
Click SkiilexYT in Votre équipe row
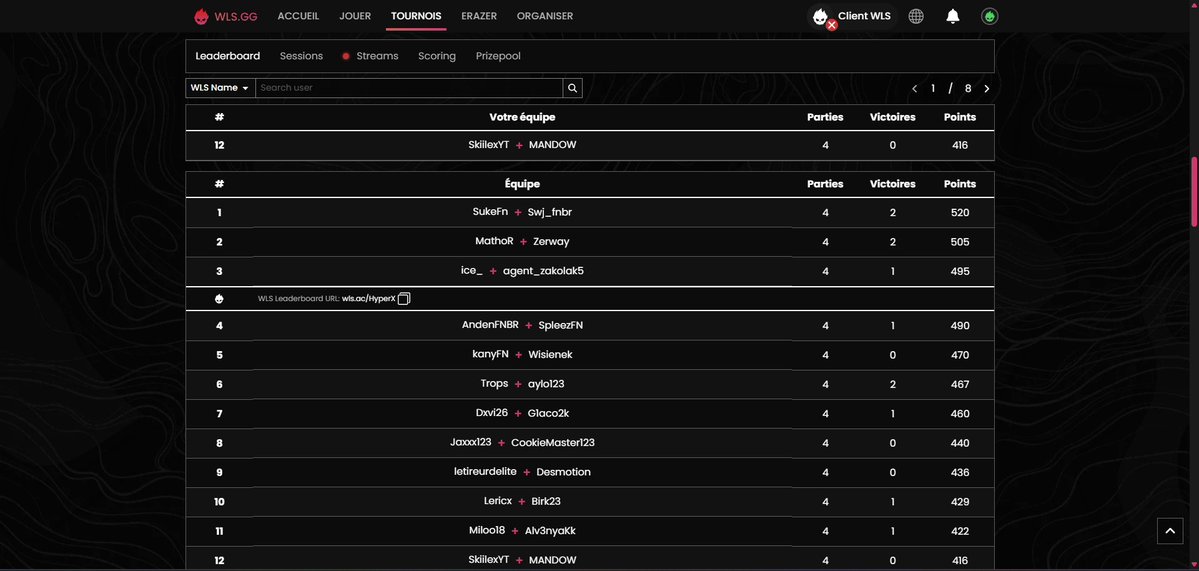pyautogui.click(x=489, y=144)
